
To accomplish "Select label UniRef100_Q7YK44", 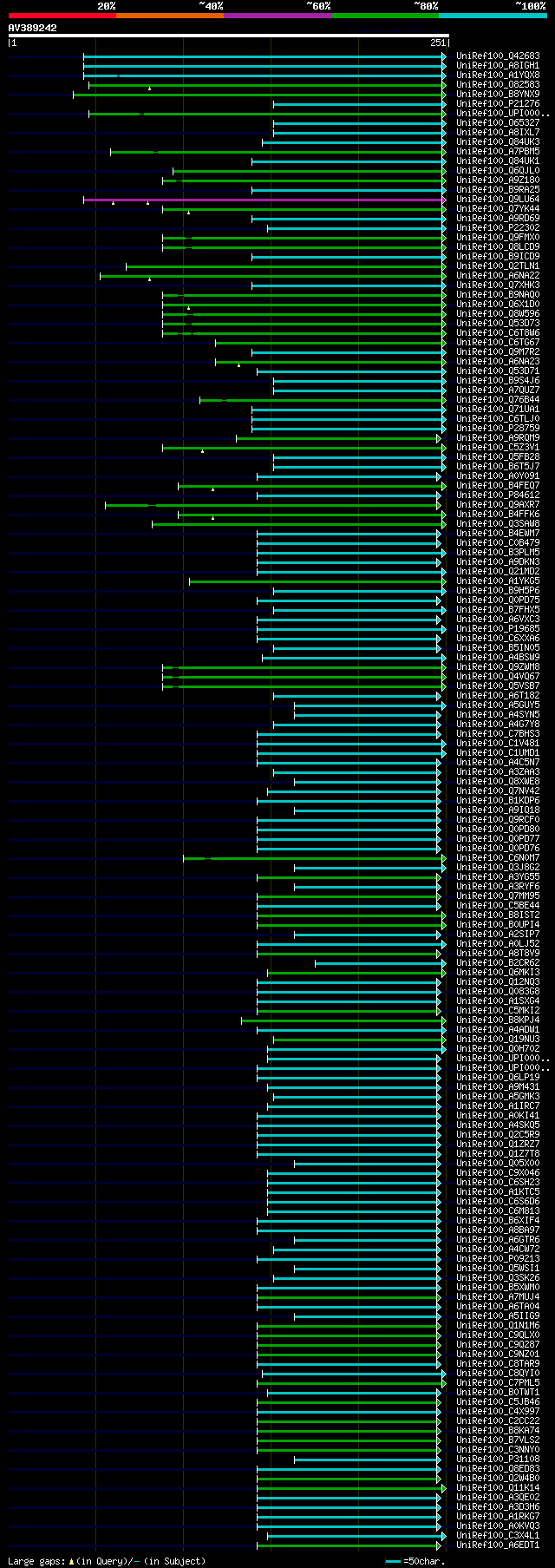I will [x=498, y=209].
